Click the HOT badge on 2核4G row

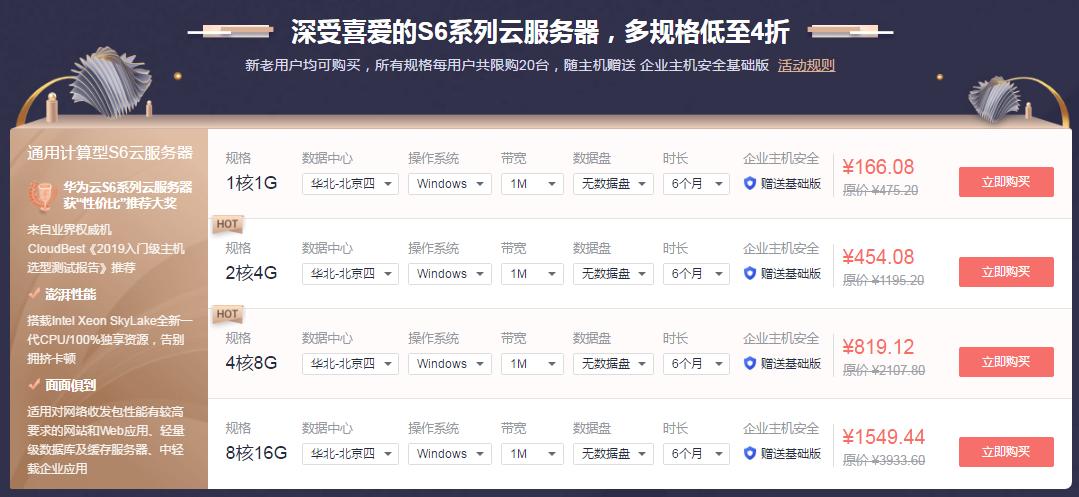[226, 225]
